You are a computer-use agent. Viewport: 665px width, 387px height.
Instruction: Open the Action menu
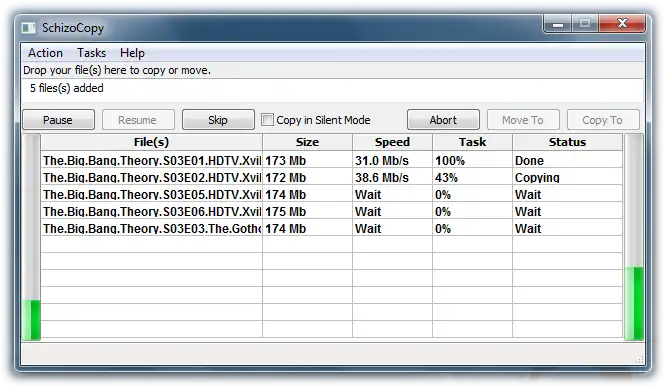tap(45, 53)
